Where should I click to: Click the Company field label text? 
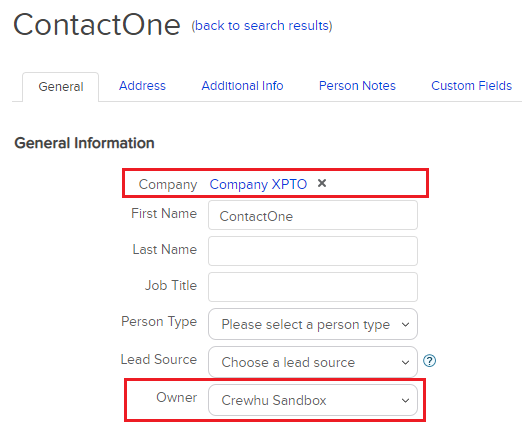pos(168,184)
